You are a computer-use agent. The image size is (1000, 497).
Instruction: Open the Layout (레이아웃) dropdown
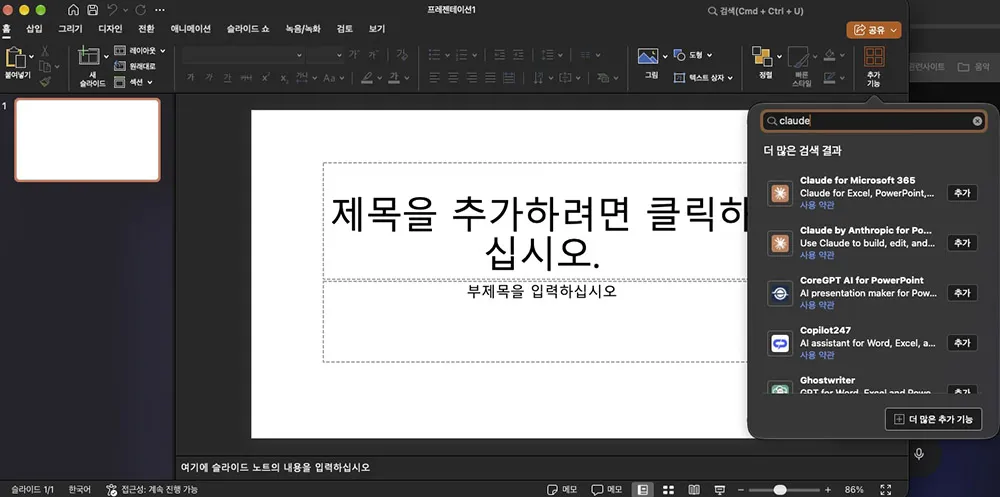tap(140, 50)
